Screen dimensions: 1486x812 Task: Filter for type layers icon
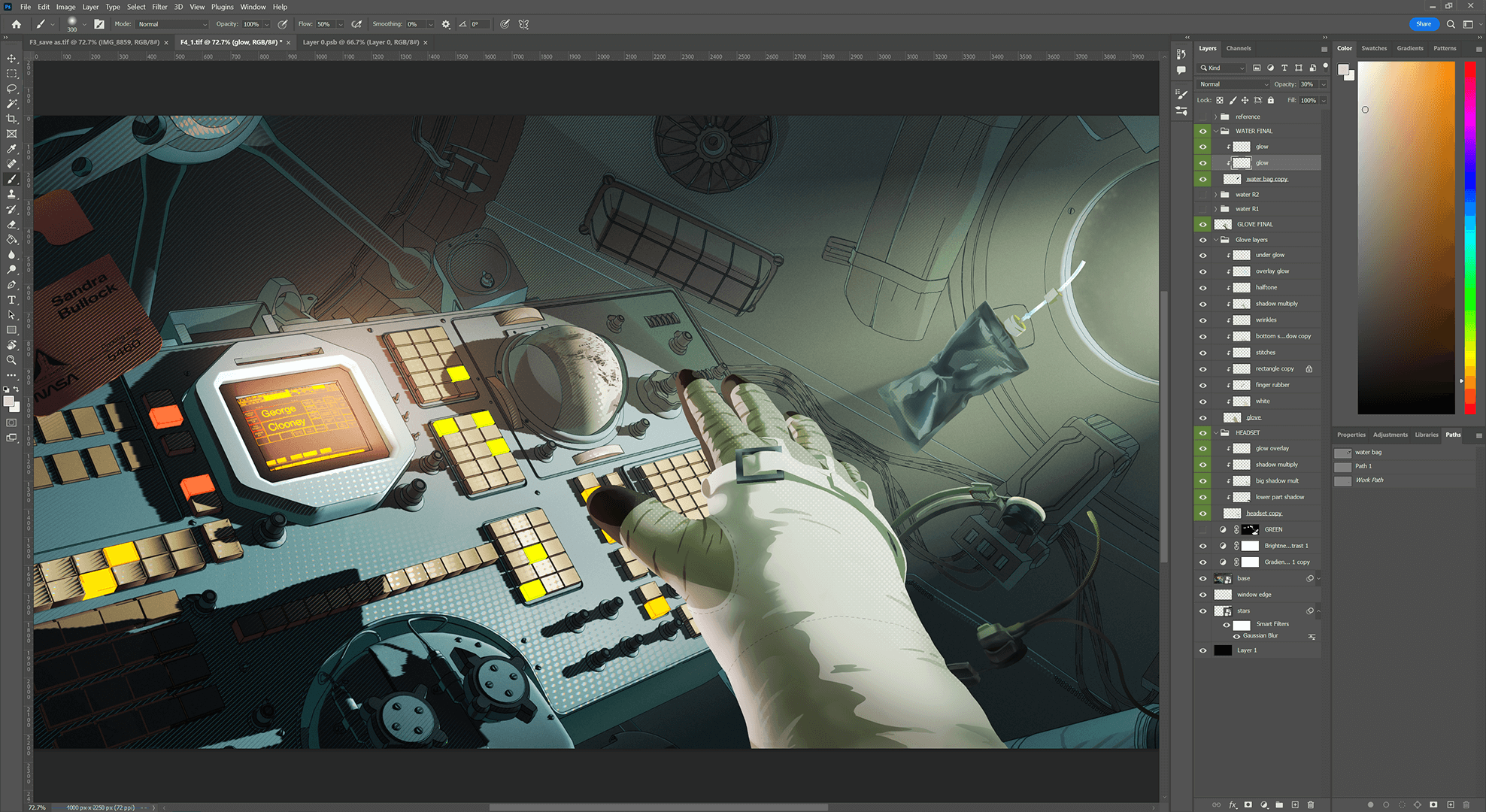(x=1284, y=68)
